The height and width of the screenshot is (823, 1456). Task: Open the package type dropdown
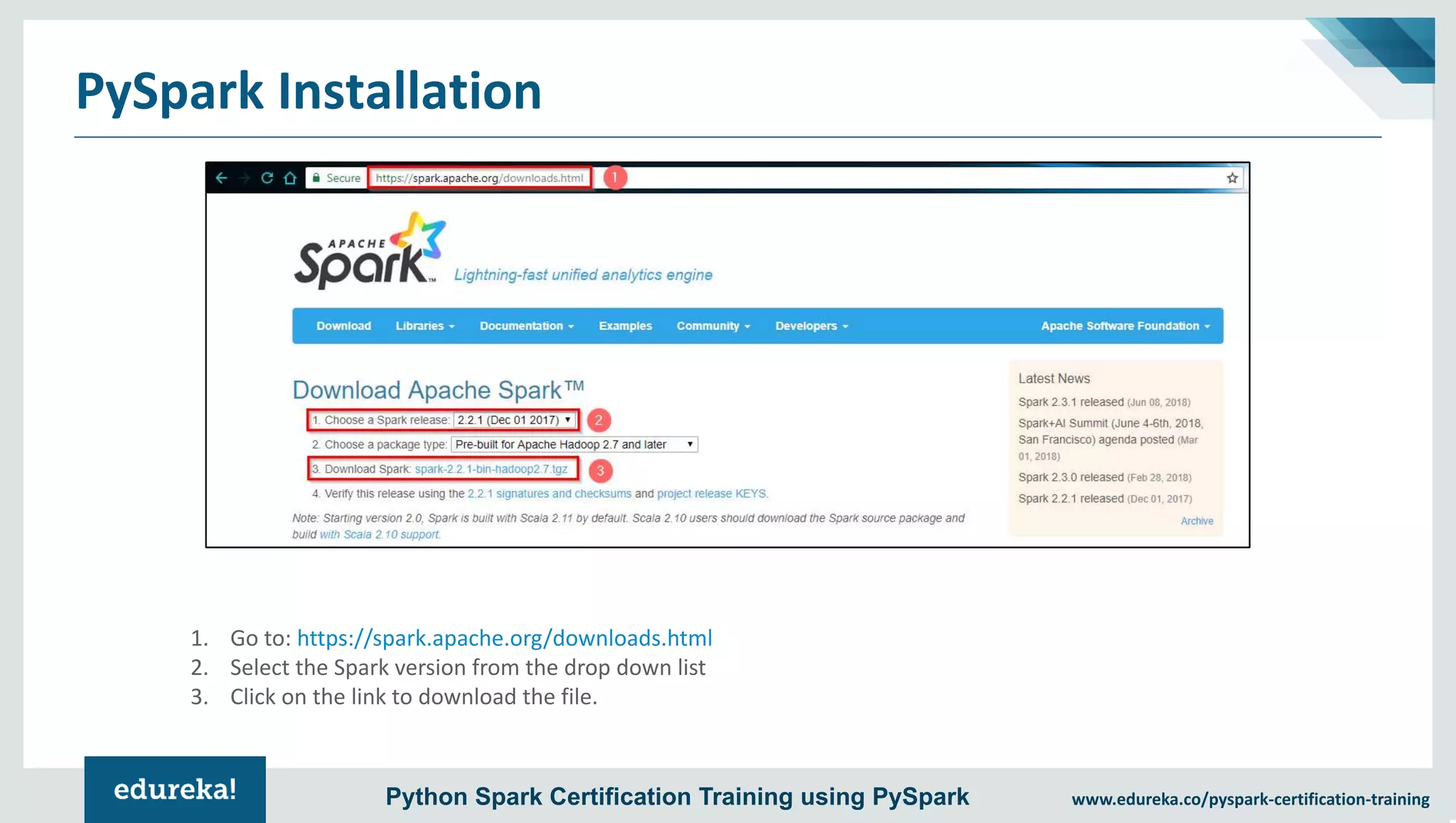click(574, 445)
